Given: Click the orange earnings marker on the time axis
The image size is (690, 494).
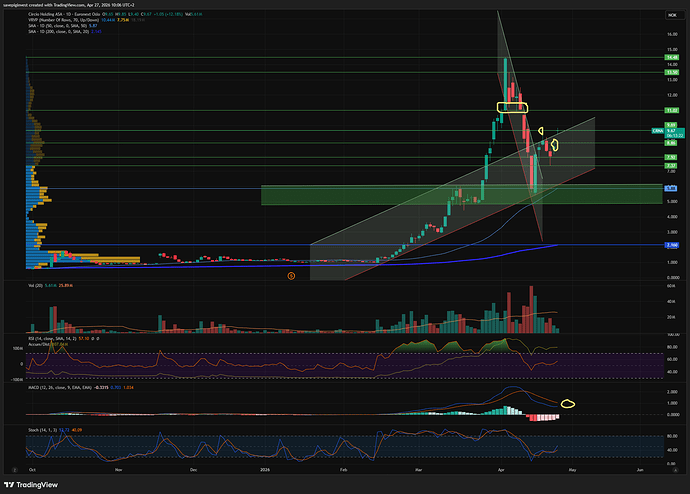Looking at the screenshot, I should 291,274.
